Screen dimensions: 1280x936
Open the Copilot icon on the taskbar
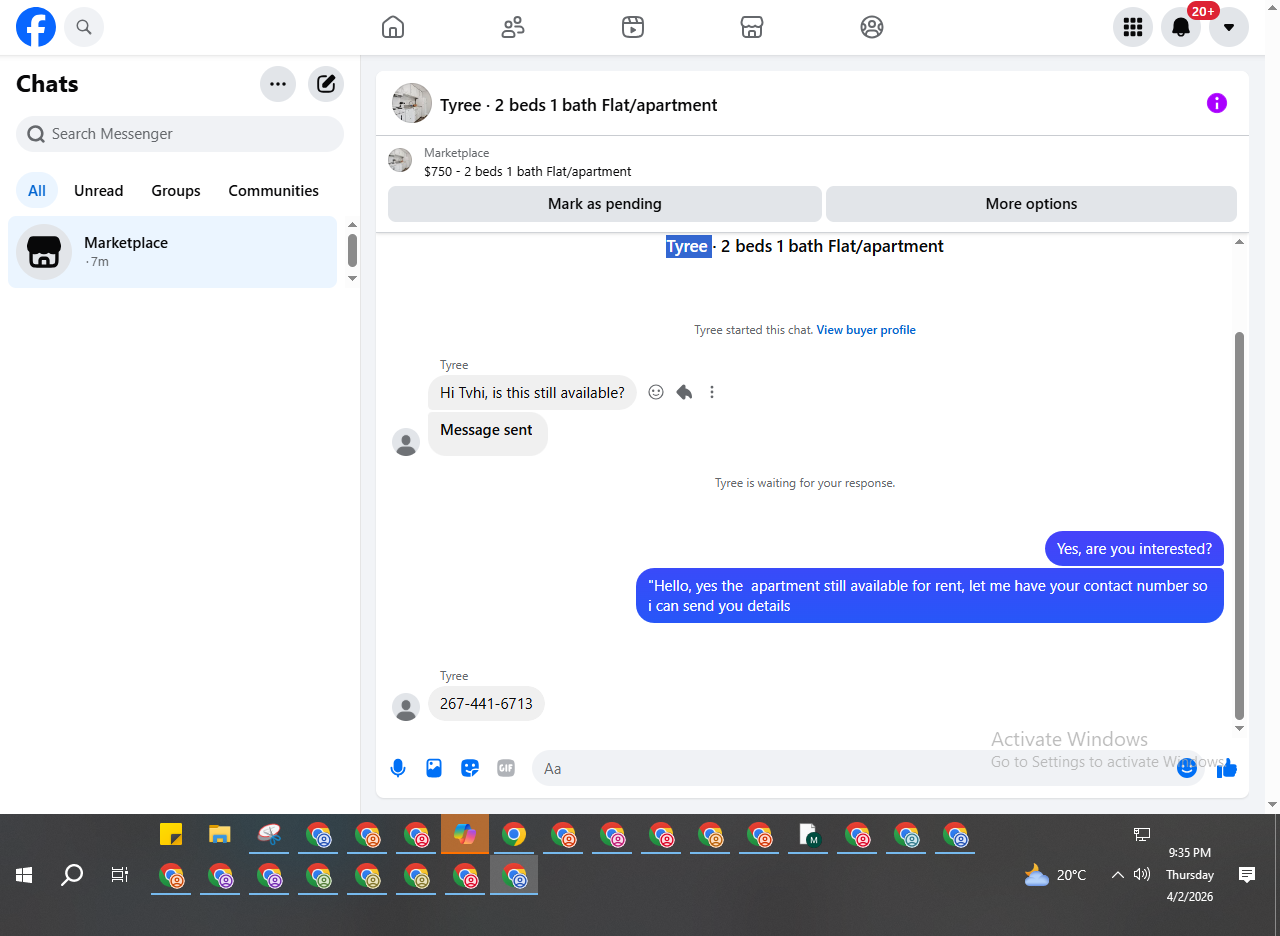[465, 834]
